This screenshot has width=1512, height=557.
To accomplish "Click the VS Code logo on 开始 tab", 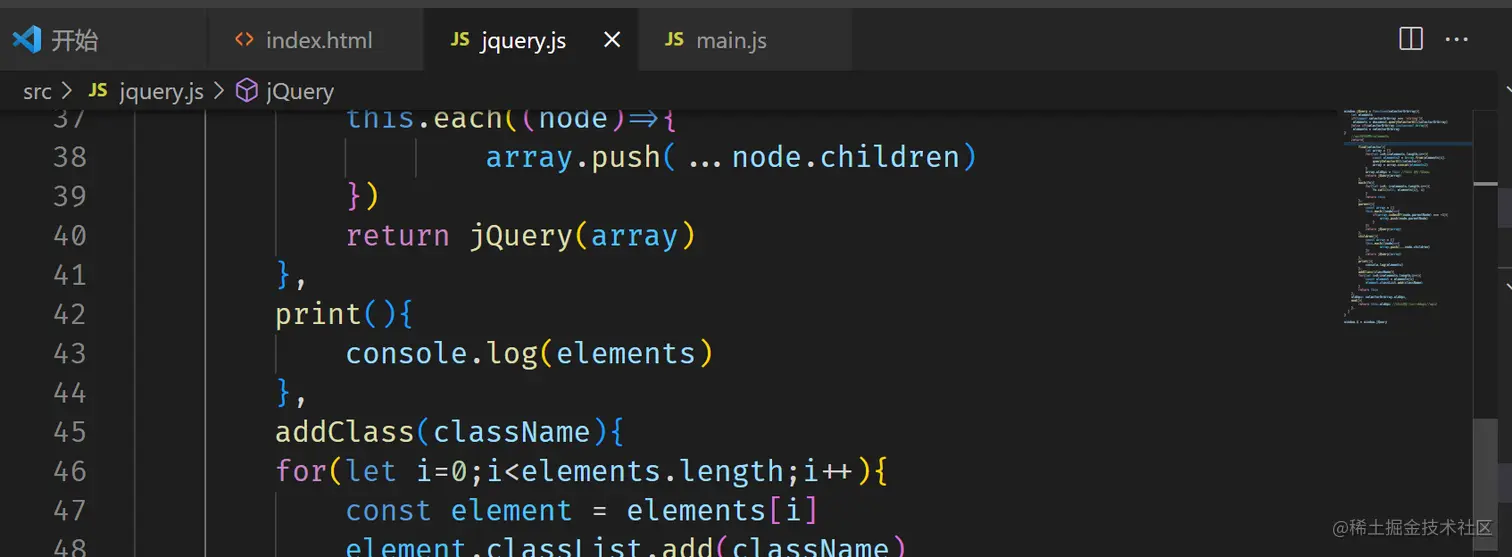I will coord(26,40).
